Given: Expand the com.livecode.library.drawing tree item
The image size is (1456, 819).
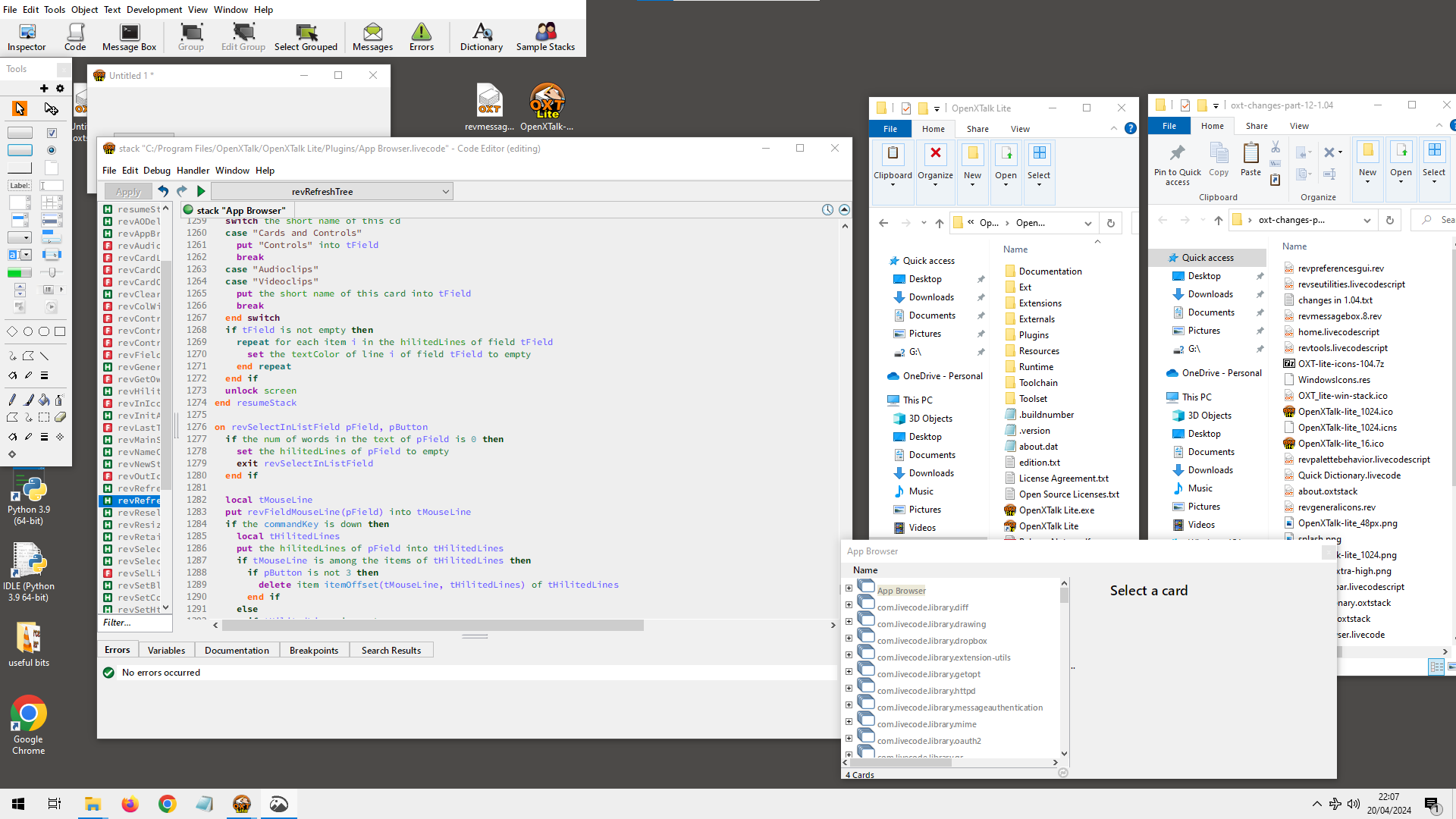Looking at the screenshot, I should 848,621.
